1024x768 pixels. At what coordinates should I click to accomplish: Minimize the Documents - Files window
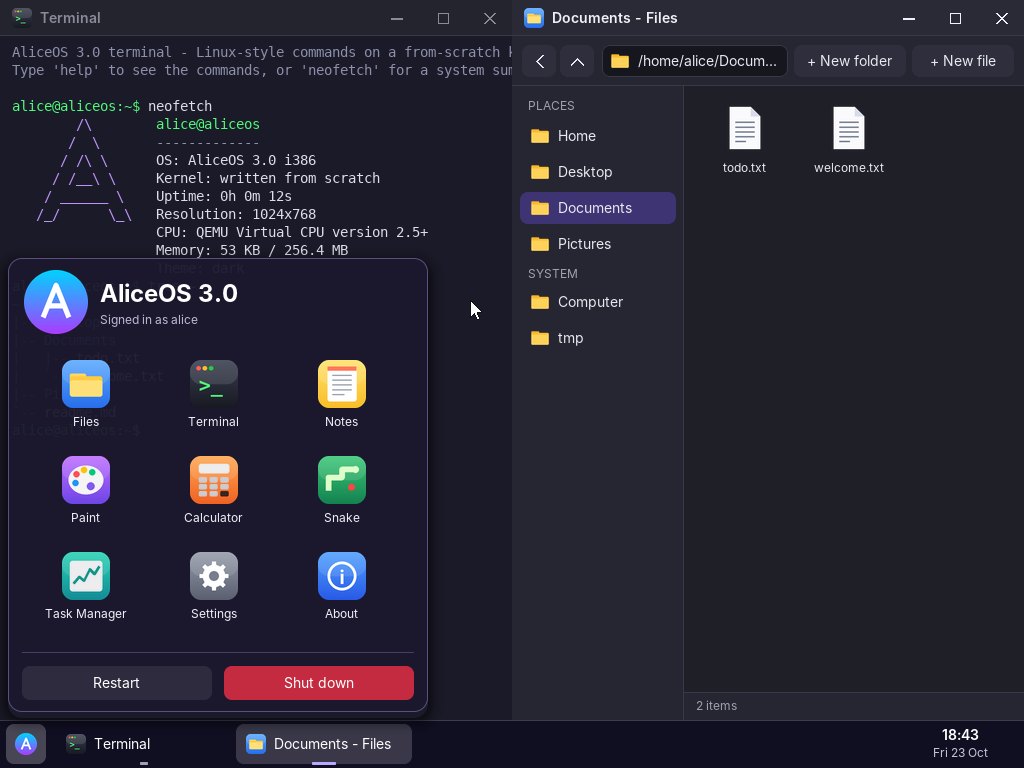pos(908,18)
